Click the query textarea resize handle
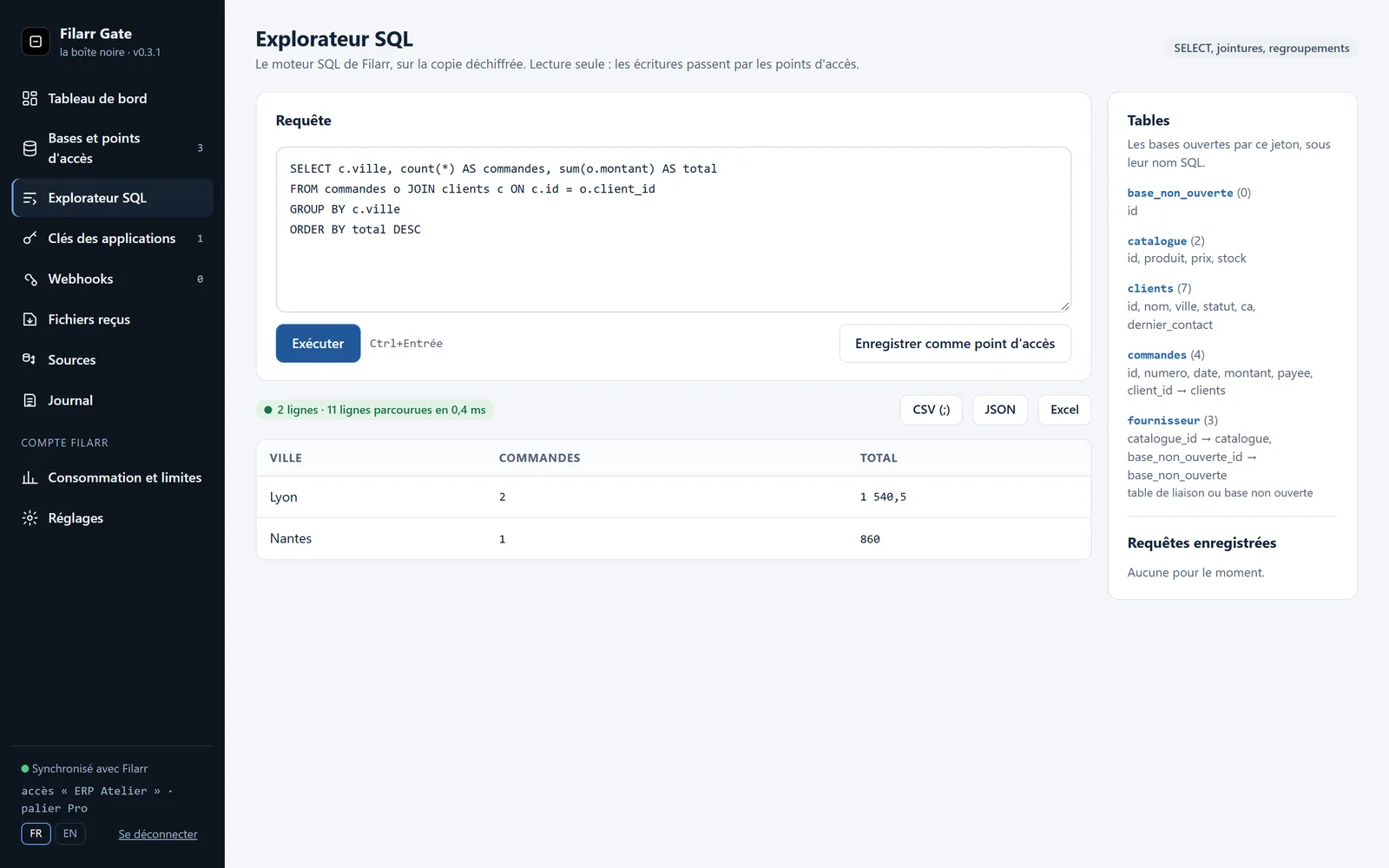This screenshot has height=868, width=1389. pos(1065,306)
